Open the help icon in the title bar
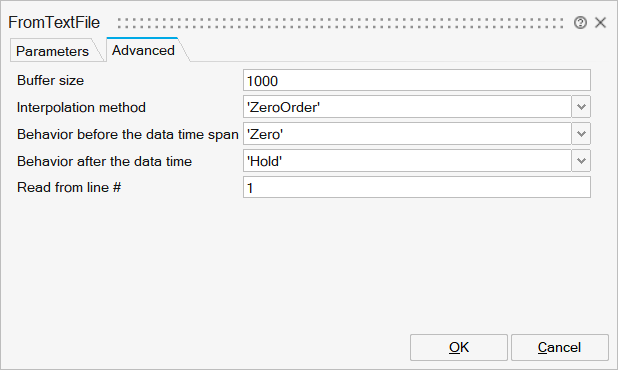 point(580,23)
